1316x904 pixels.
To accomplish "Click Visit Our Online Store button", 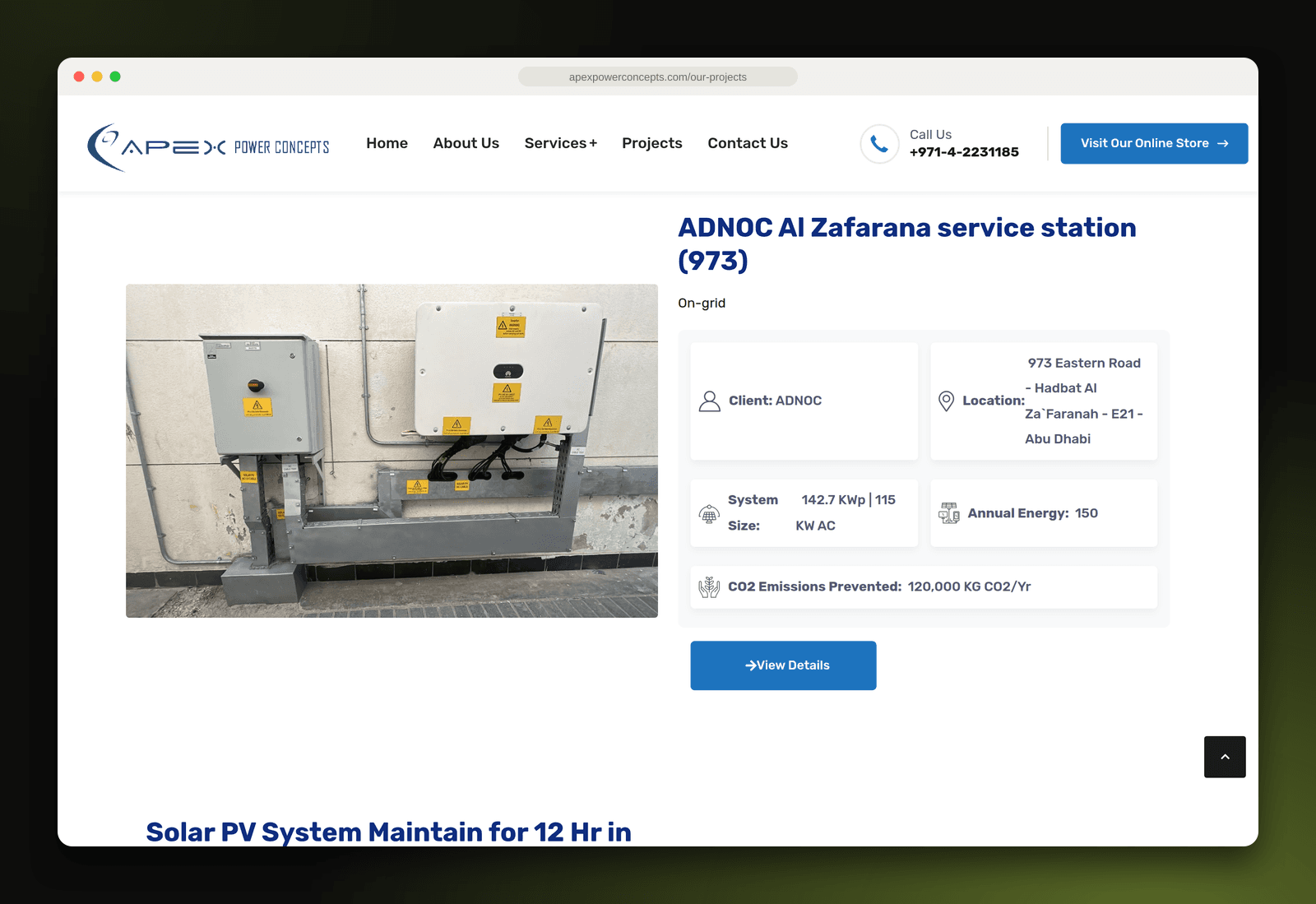I will tap(1154, 143).
